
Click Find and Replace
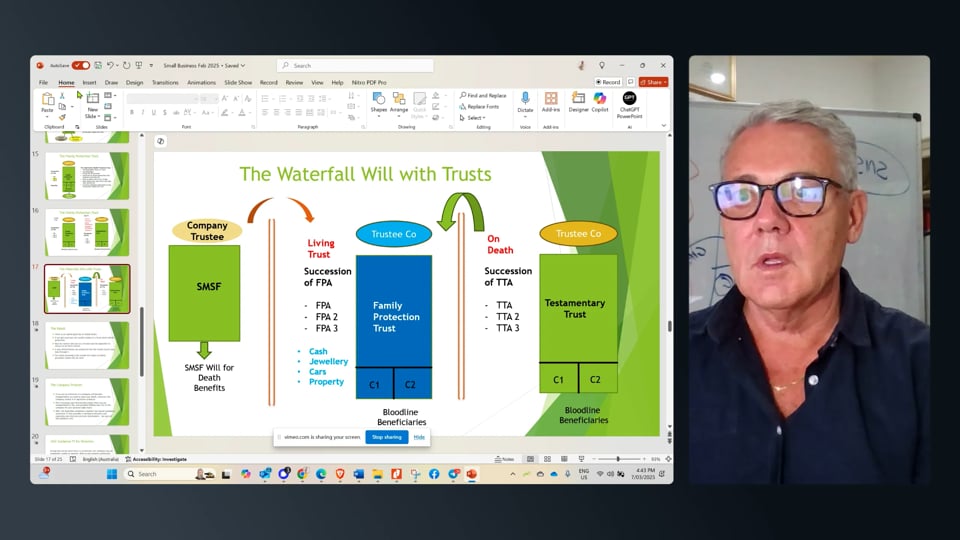483,96
